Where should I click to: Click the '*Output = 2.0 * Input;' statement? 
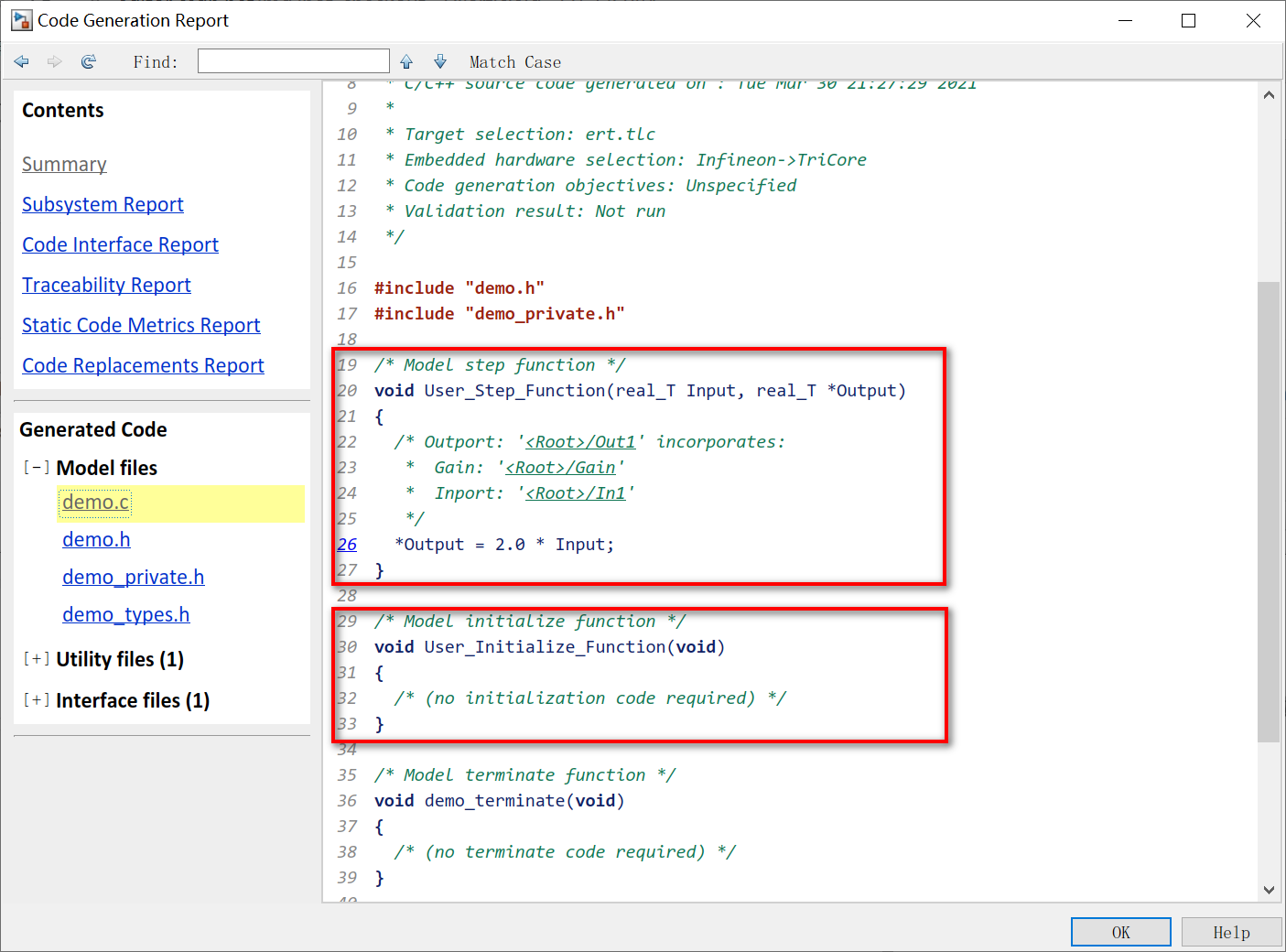[x=504, y=545]
